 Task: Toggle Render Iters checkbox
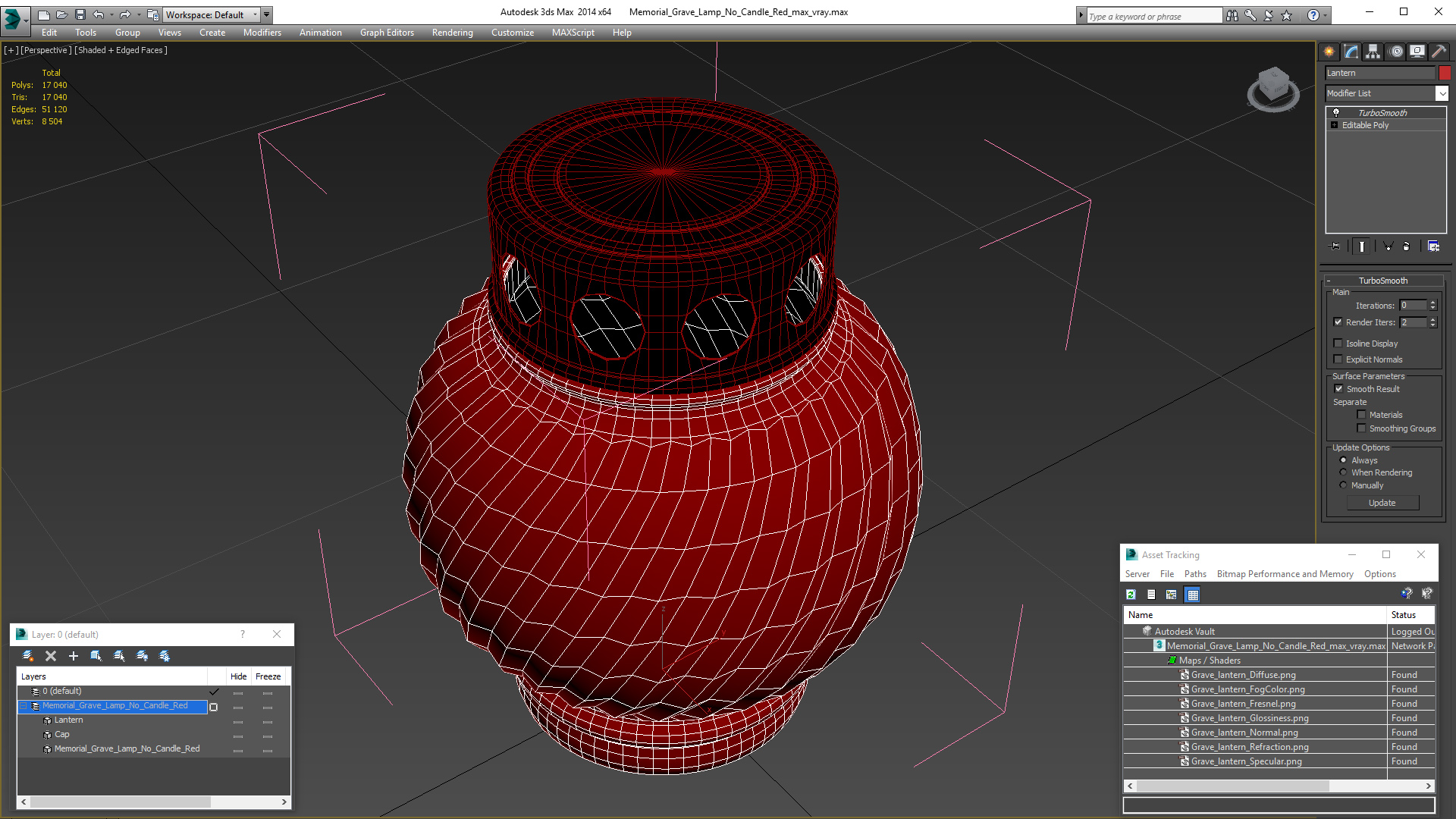click(x=1338, y=322)
